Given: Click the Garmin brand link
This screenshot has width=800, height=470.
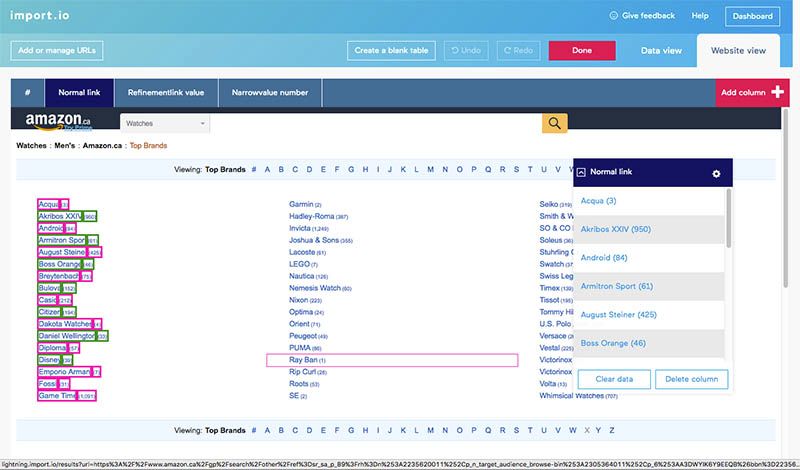Looking at the screenshot, I should click(301, 204).
